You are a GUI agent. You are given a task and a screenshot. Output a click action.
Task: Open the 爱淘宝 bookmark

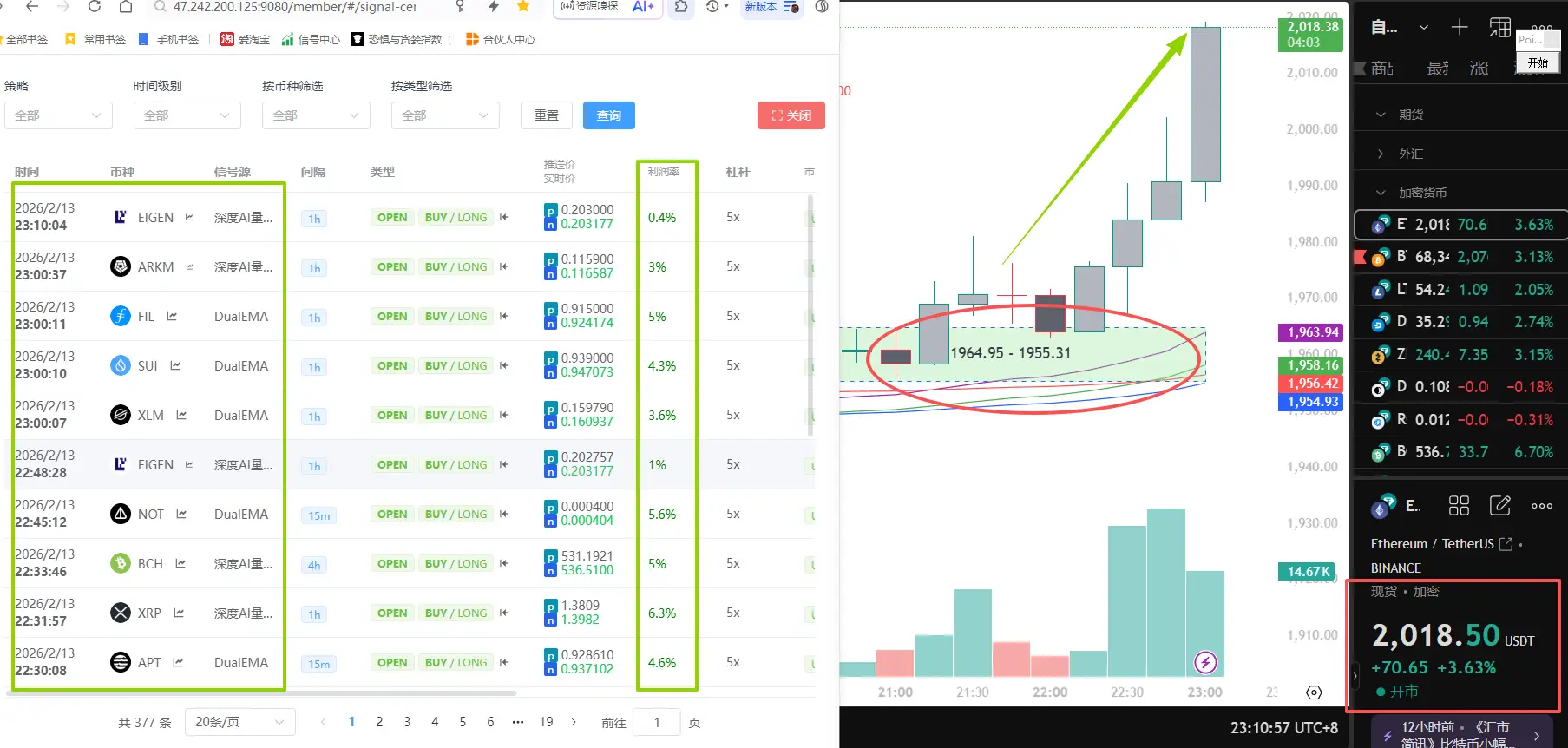pos(245,39)
